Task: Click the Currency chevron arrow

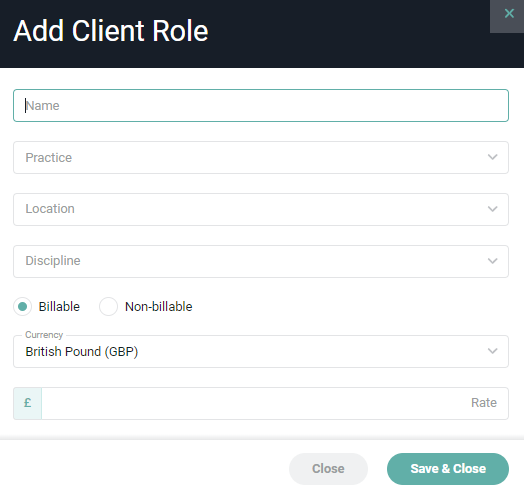Action: (x=492, y=351)
